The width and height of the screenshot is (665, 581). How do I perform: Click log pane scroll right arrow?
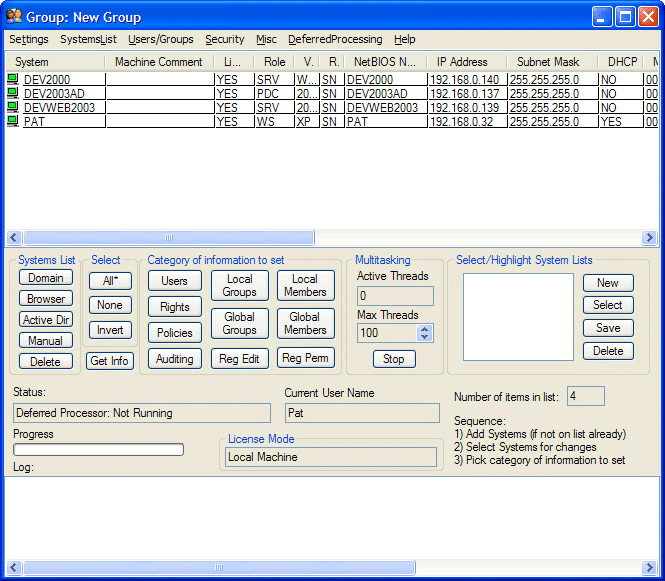click(x=649, y=567)
